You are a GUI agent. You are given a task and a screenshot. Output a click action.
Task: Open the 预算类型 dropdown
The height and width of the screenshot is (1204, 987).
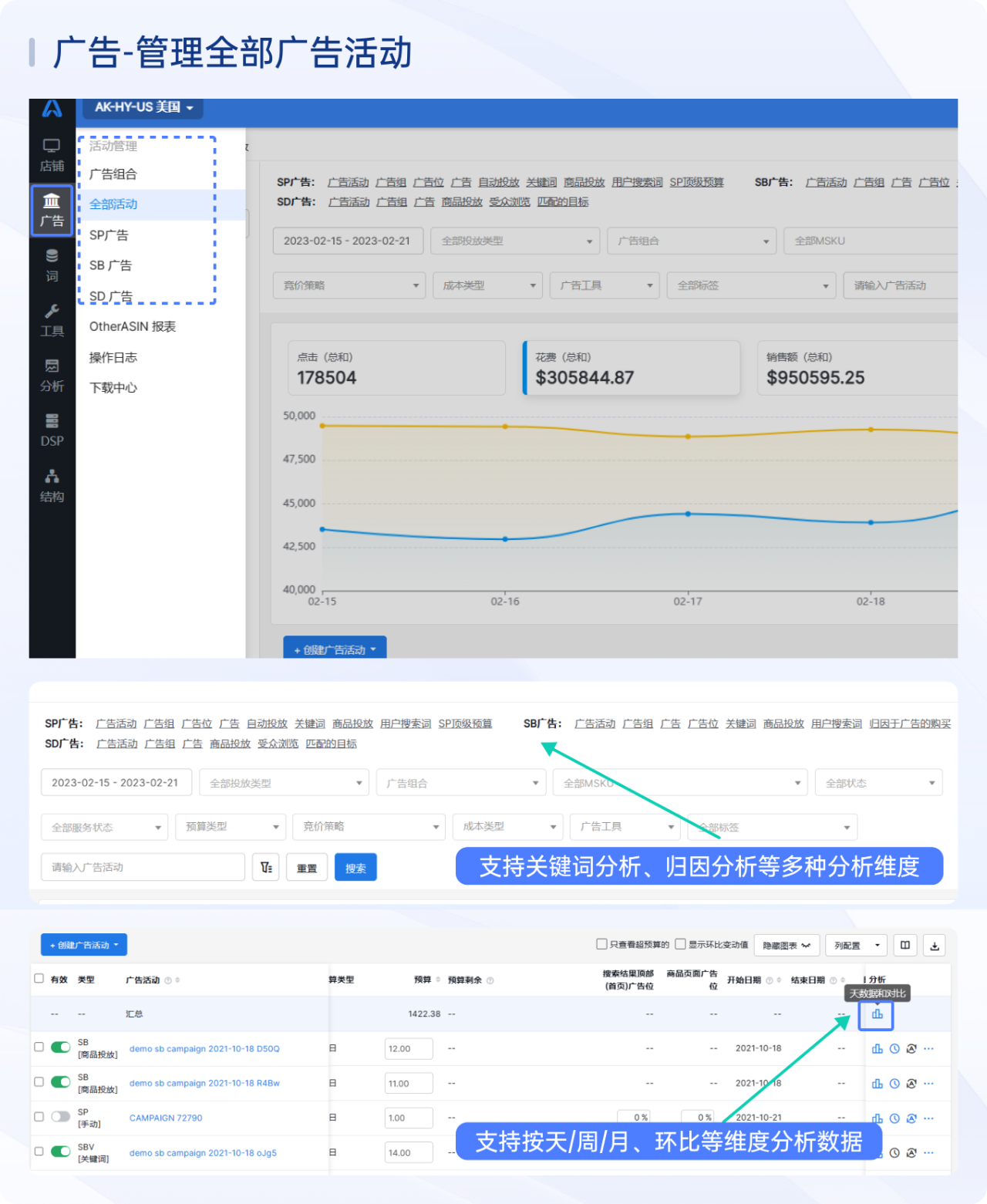231,827
